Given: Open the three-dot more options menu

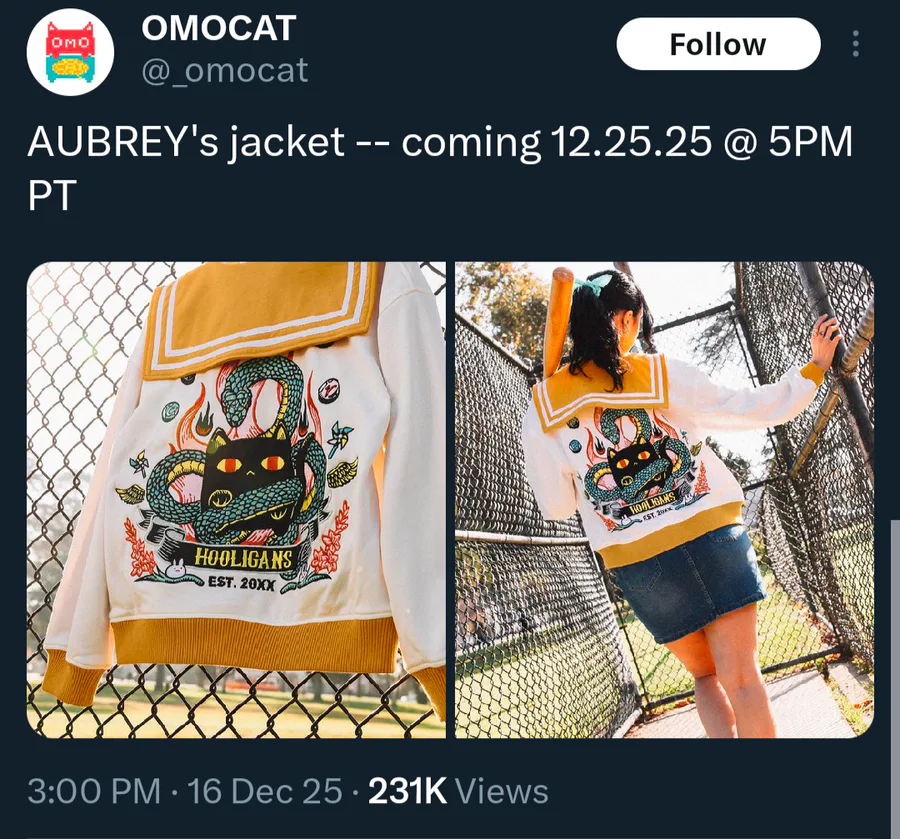Looking at the screenshot, I should point(855,44).
